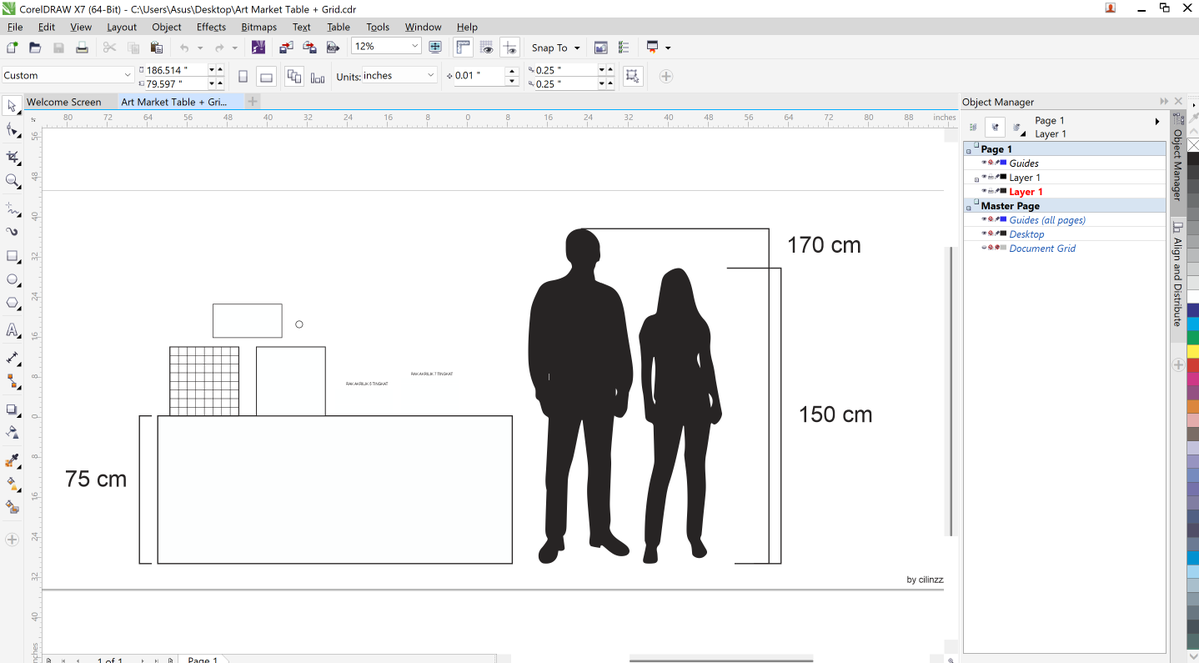Select the Smart Fill tool
The height and width of the screenshot is (663, 1199).
tap(11, 506)
